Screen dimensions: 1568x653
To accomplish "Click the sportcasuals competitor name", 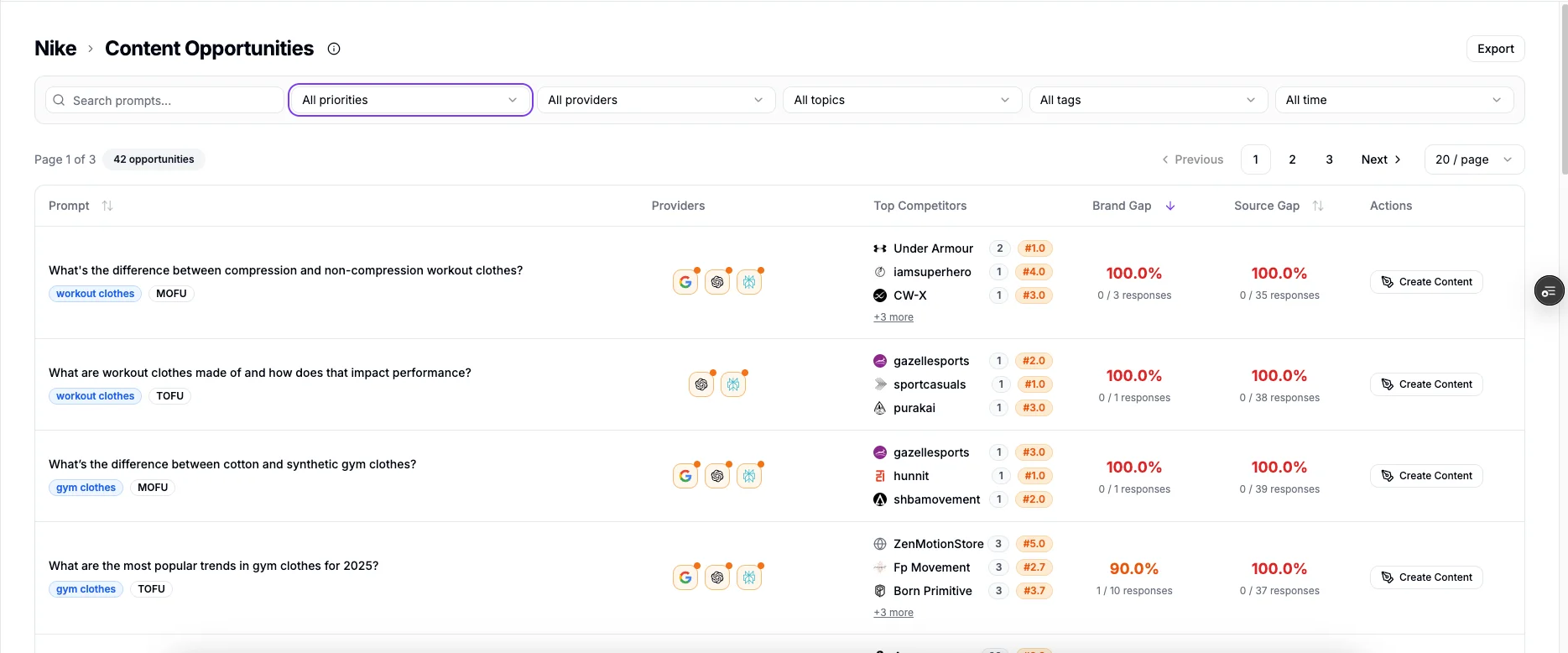I will [930, 384].
